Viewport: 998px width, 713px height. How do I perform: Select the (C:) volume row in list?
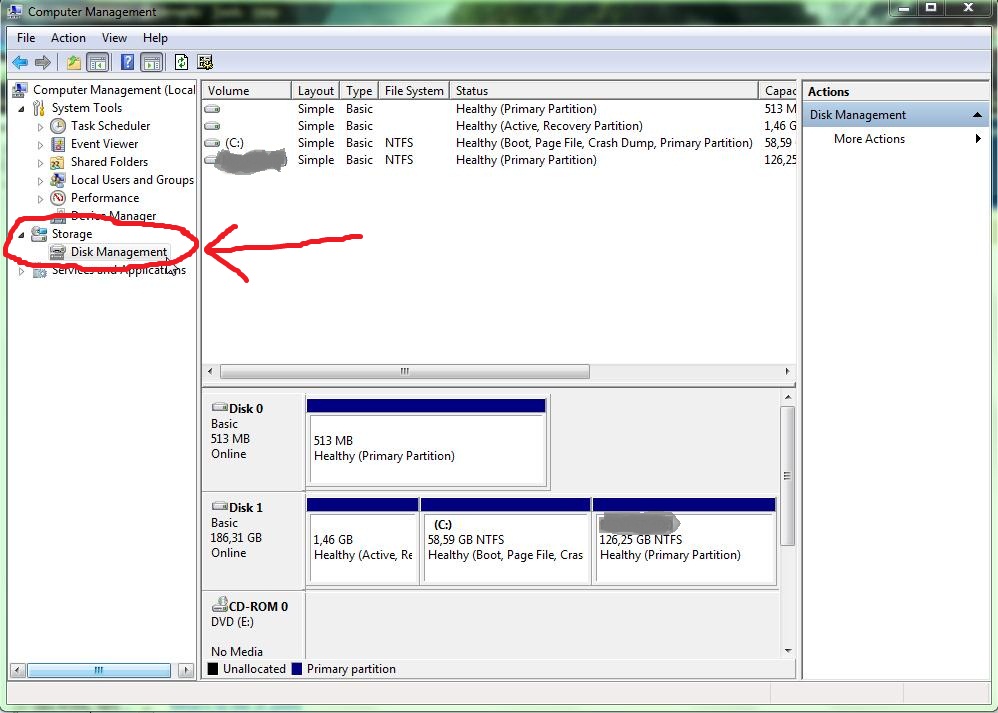click(x=500, y=143)
